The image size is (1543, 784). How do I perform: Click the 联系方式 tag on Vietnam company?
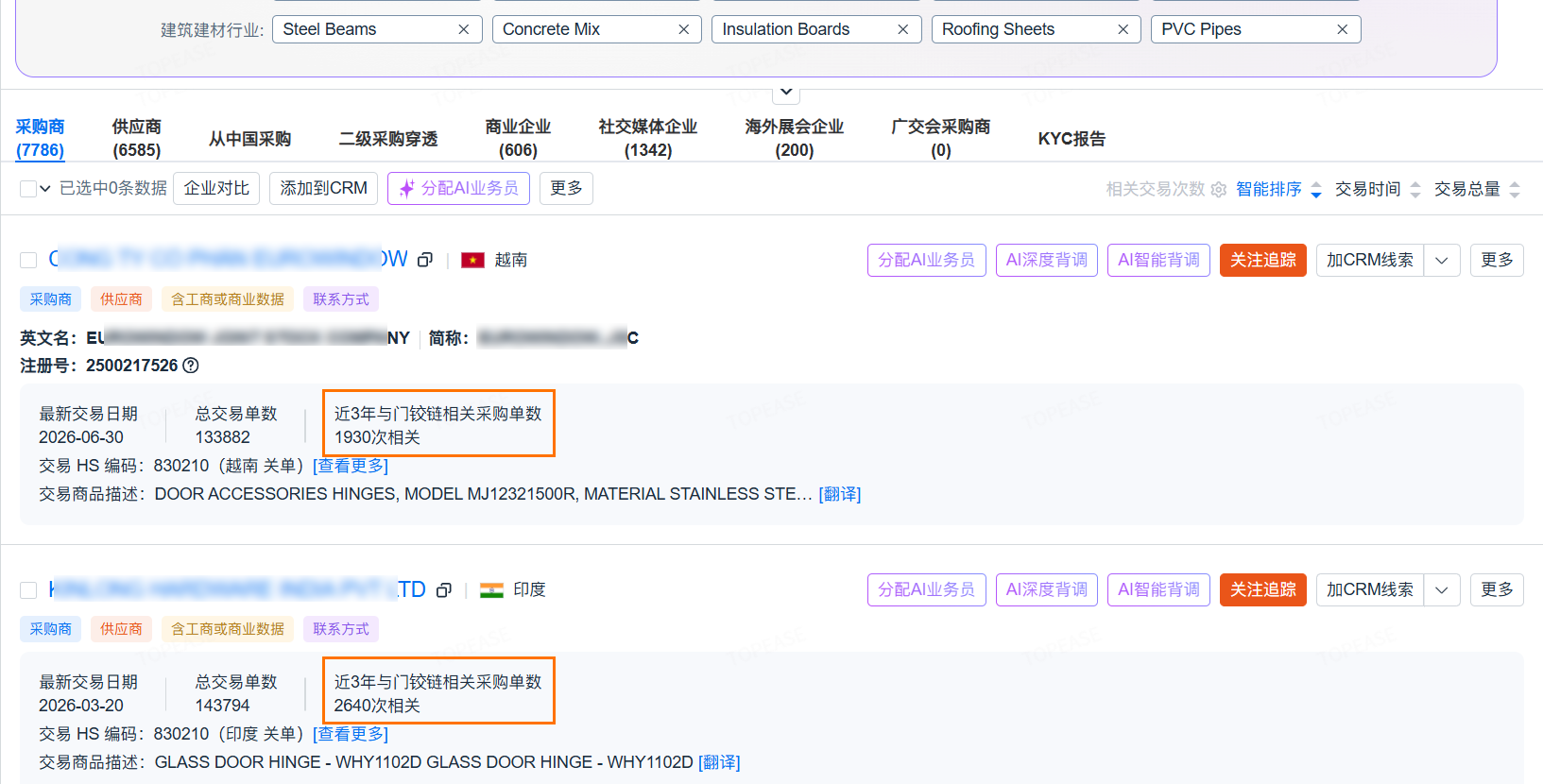[341, 299]
